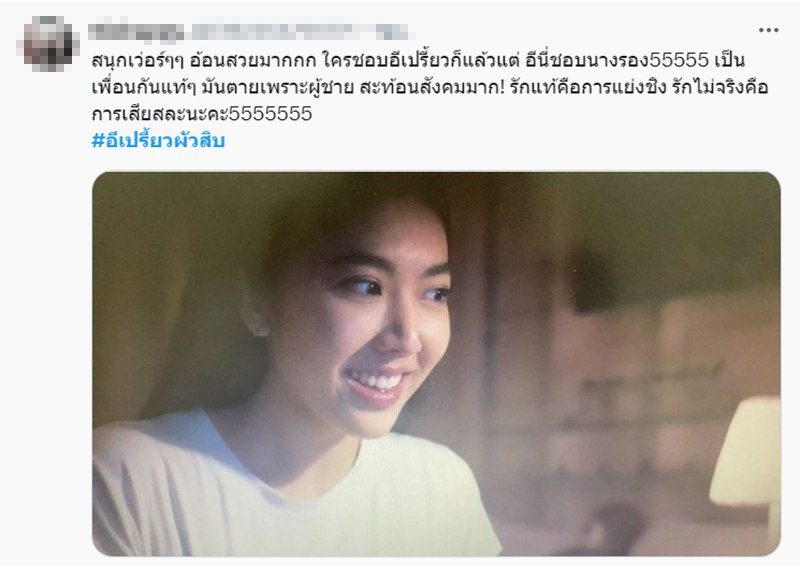Open the attached photo of smiling woman
This screenshot has height=566, width=800.
[x=436, y=364]
